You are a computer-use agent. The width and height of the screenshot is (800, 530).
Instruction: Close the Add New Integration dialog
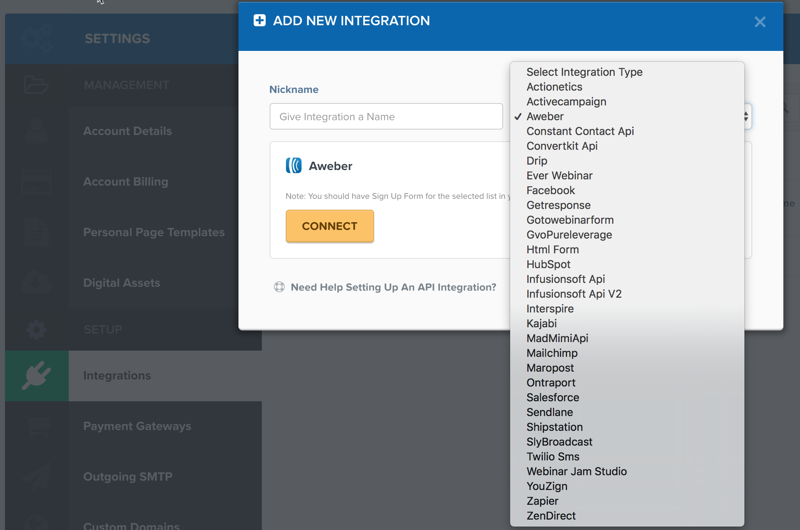pyautogui.click(x=760, y=22)
